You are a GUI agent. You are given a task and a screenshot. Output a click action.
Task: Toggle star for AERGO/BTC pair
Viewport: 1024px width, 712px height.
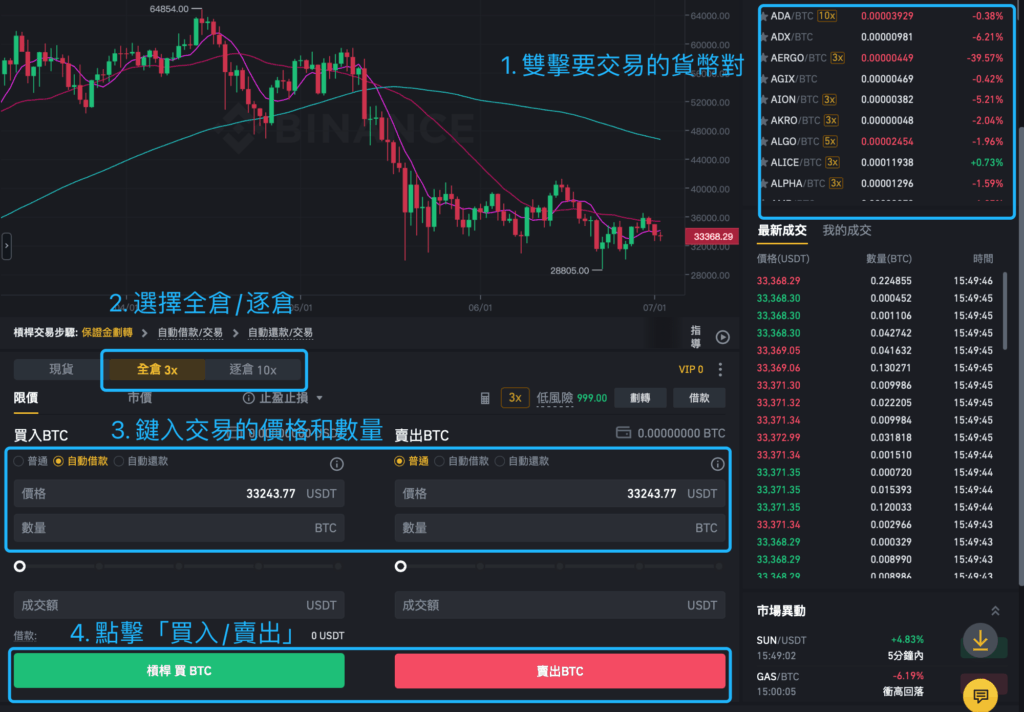pyautogui.click(x=763, y=57)
